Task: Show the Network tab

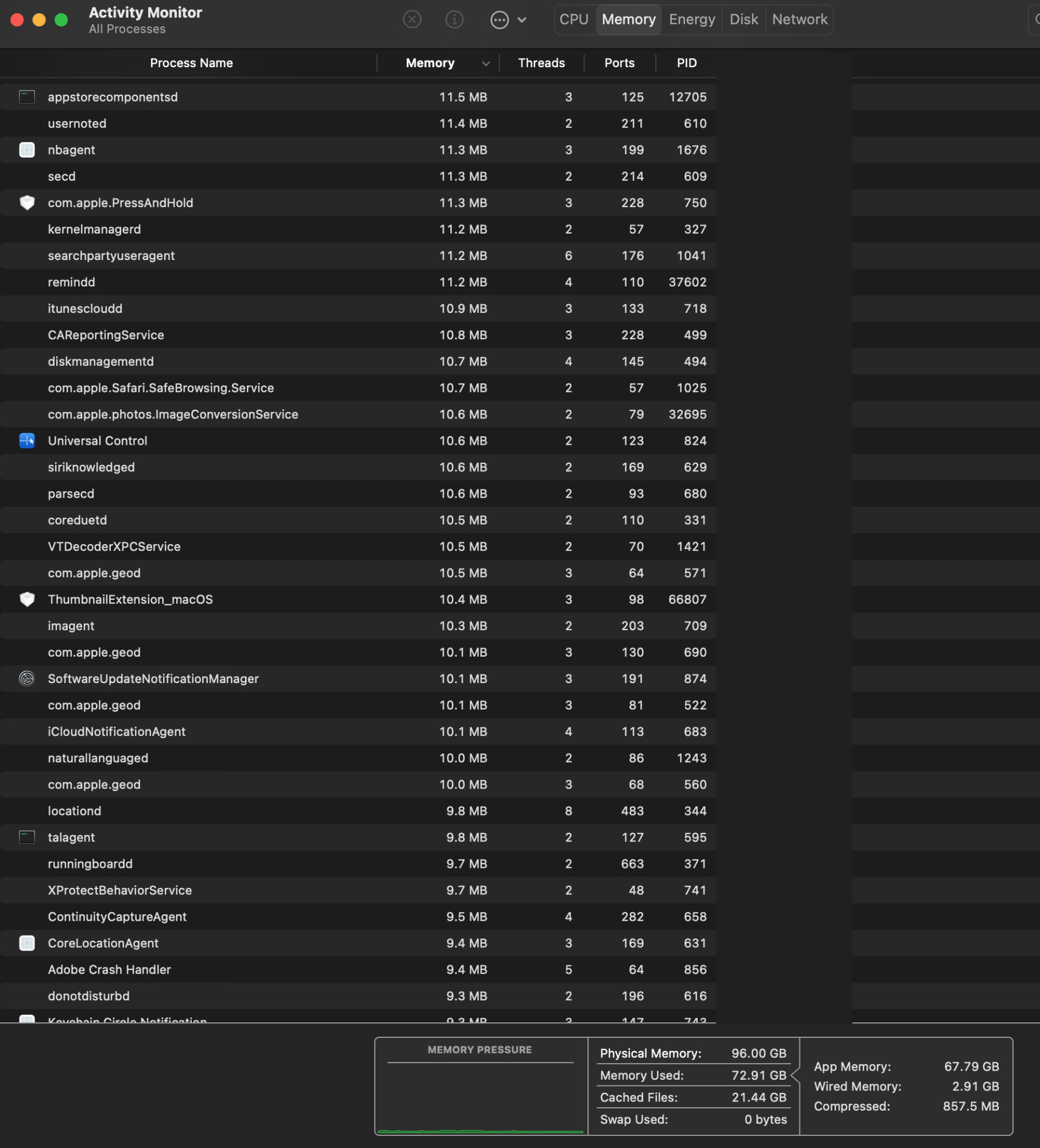Action: 799,20
